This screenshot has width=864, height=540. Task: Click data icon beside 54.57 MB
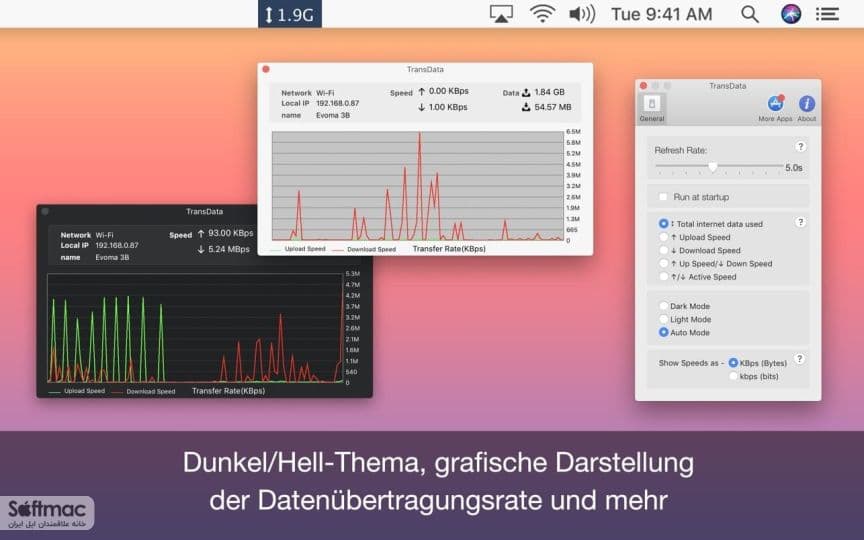pyautogui.click(x=526, y=107)
